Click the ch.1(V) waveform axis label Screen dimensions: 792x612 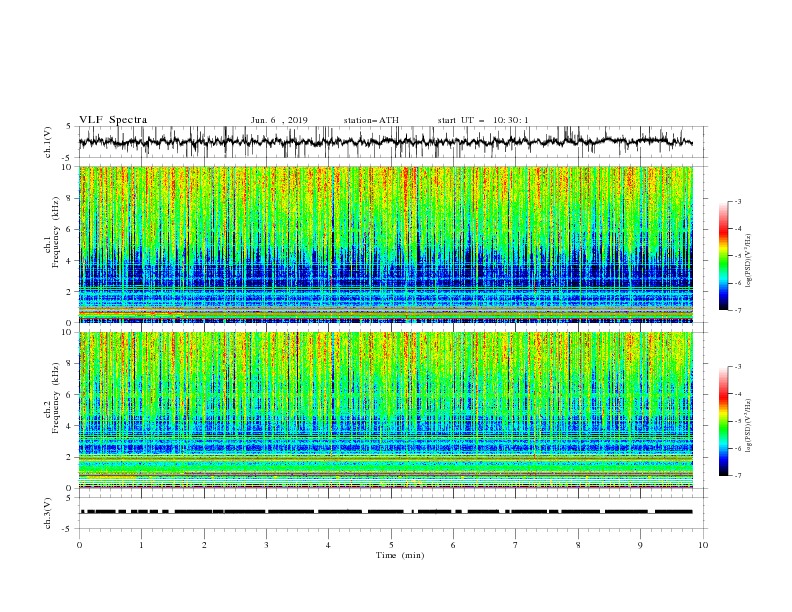click(x=48, y=142)
